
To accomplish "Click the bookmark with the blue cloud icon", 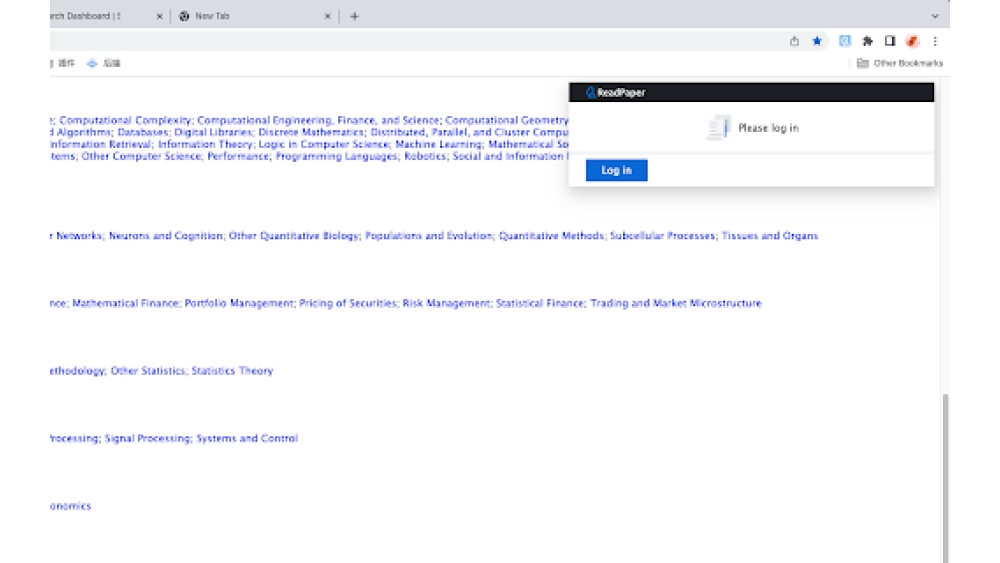I will 104,63.
